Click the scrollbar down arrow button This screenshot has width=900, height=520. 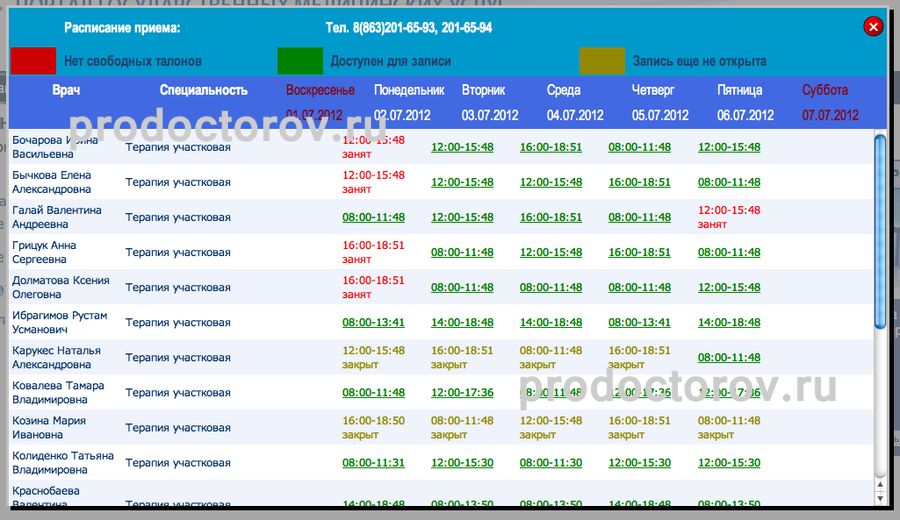(880, 496)
